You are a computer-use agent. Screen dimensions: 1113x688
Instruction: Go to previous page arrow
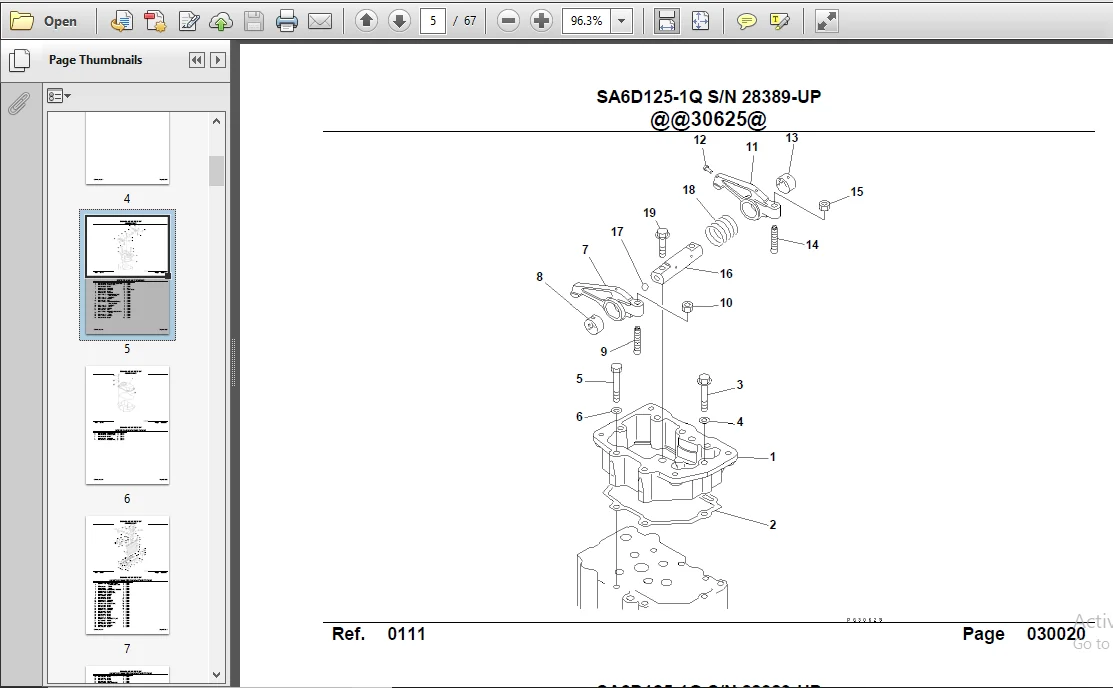366,21
